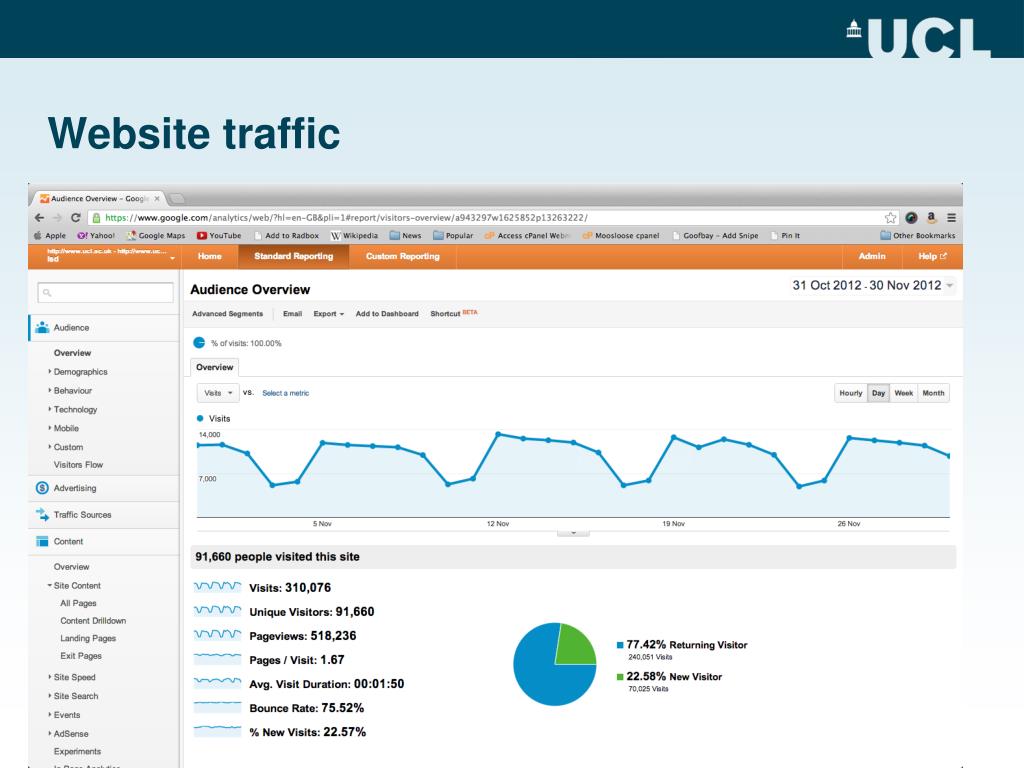
Task: Open Visitors Flow in the sidebar
Action: pos(78,465)
